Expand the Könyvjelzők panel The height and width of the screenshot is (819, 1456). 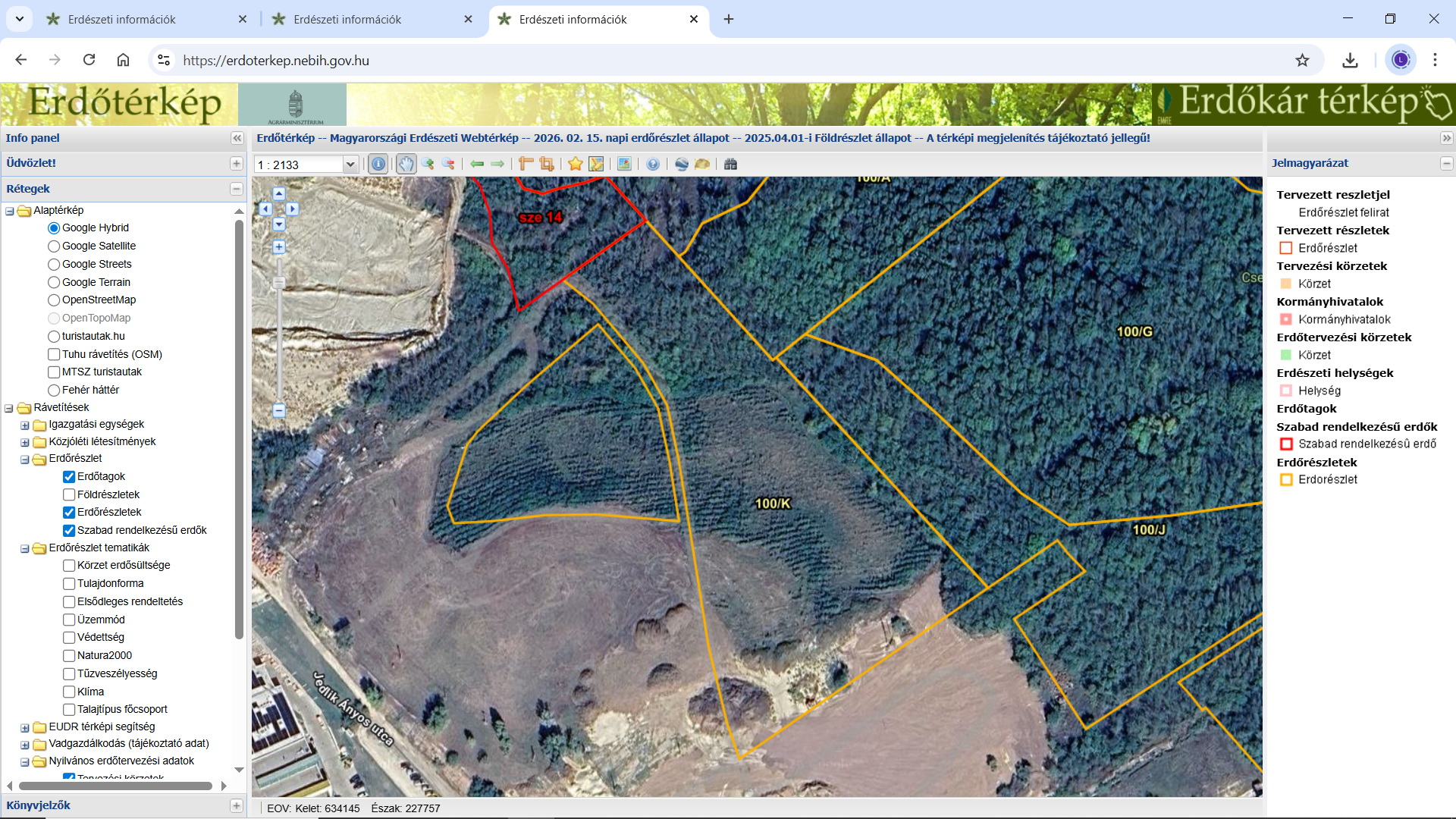click(x=236, y=805)
